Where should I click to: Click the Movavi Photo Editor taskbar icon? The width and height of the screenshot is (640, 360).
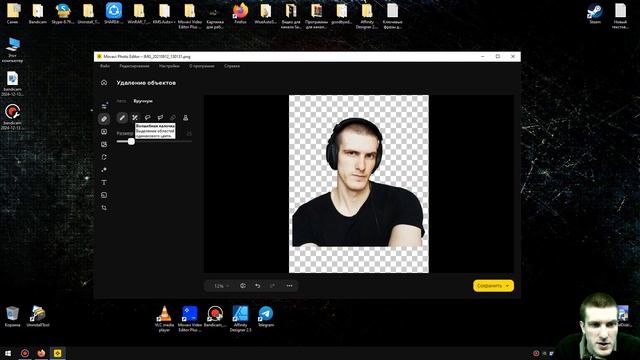pyautogui.click(x=58, y=353)
